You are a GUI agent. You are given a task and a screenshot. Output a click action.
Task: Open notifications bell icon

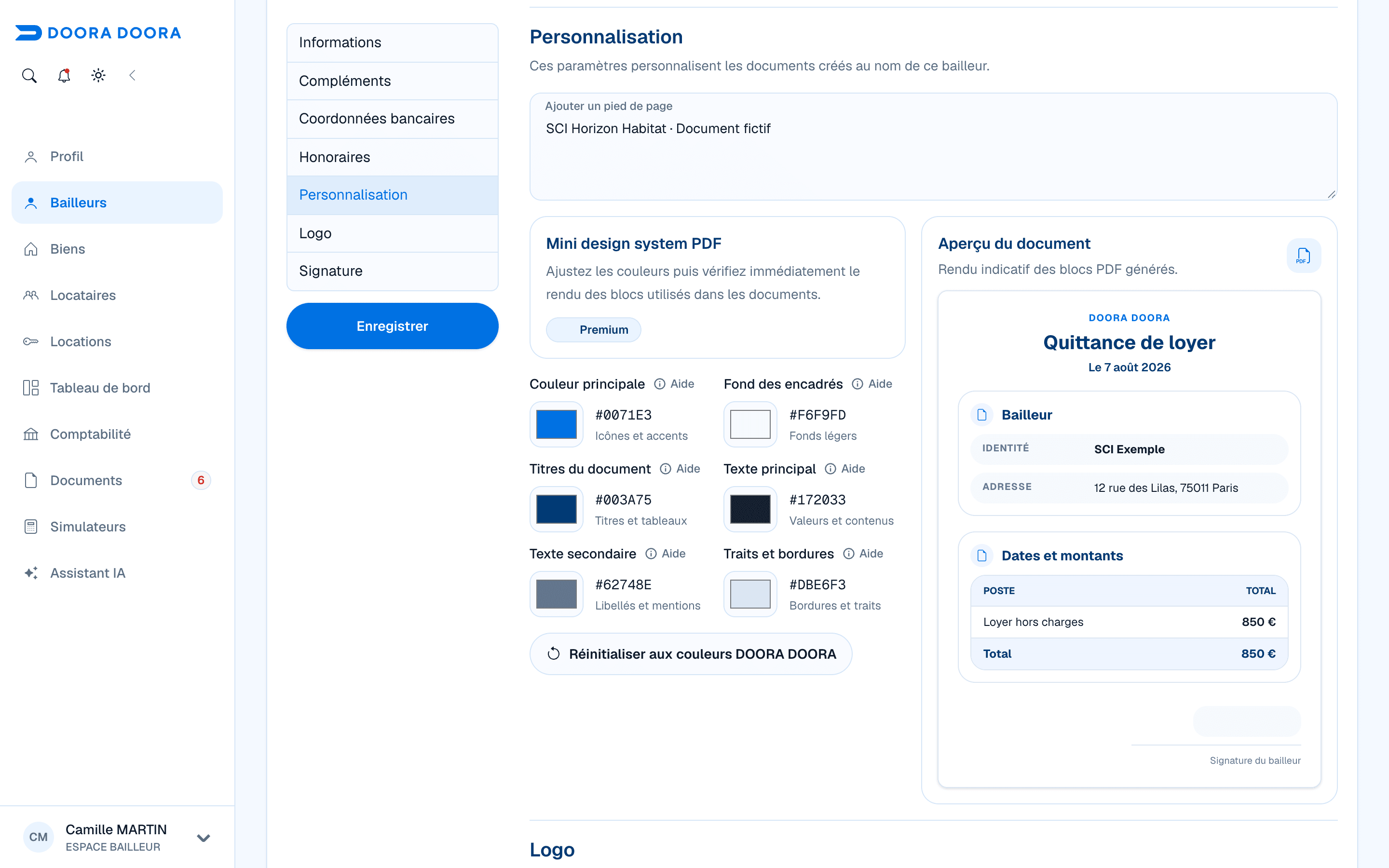point(64,75)
